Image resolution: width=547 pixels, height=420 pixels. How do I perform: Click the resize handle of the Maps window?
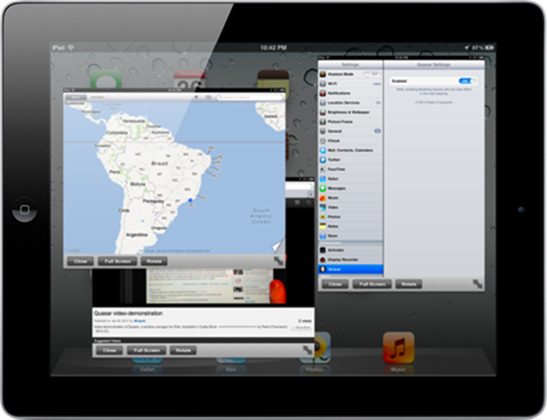[x=278, y=261]
